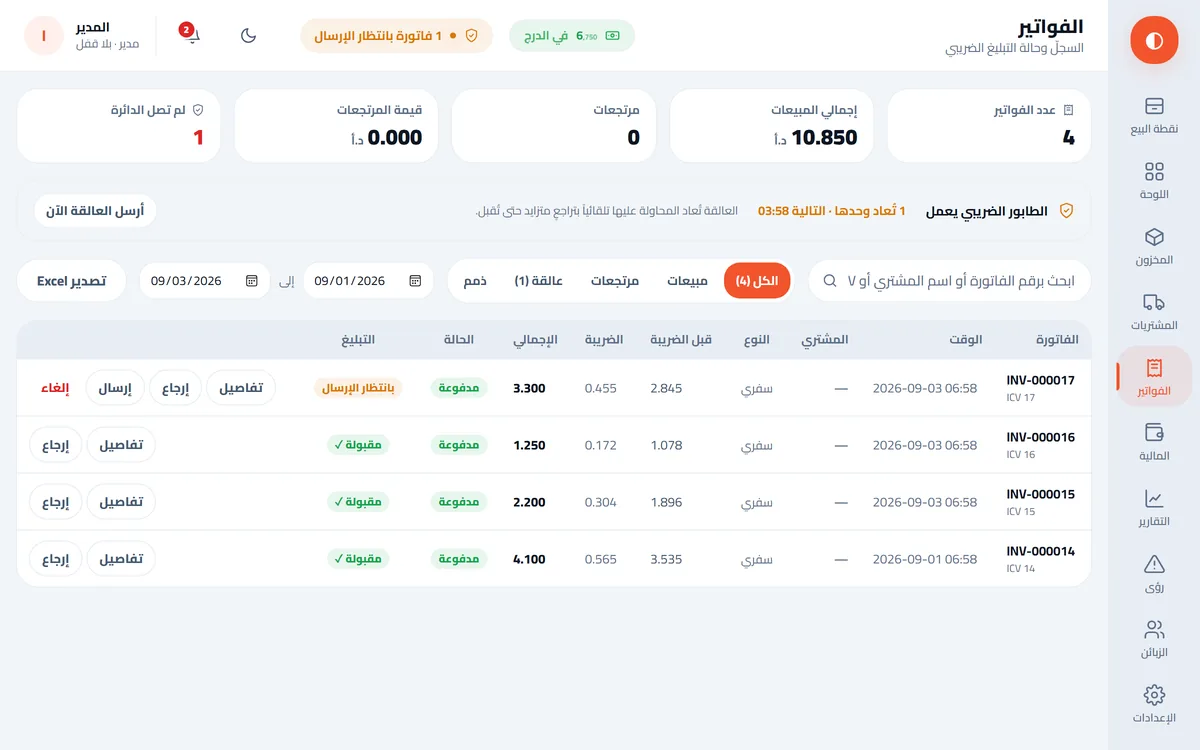Click the orange app logo button
This screenshot has height=750, width=1200.
[x=1154, y=40]
